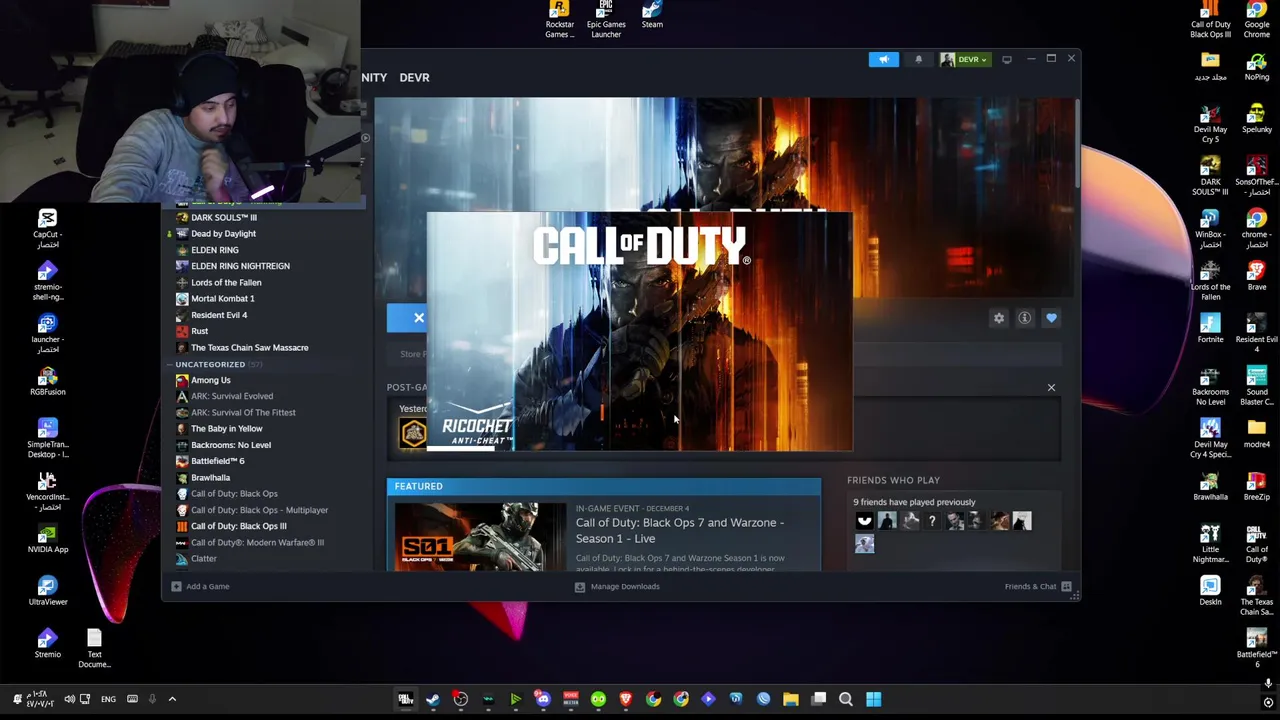The image size is (1280, 720).
Task: Select Among Us in library
Action: point(210,380)
